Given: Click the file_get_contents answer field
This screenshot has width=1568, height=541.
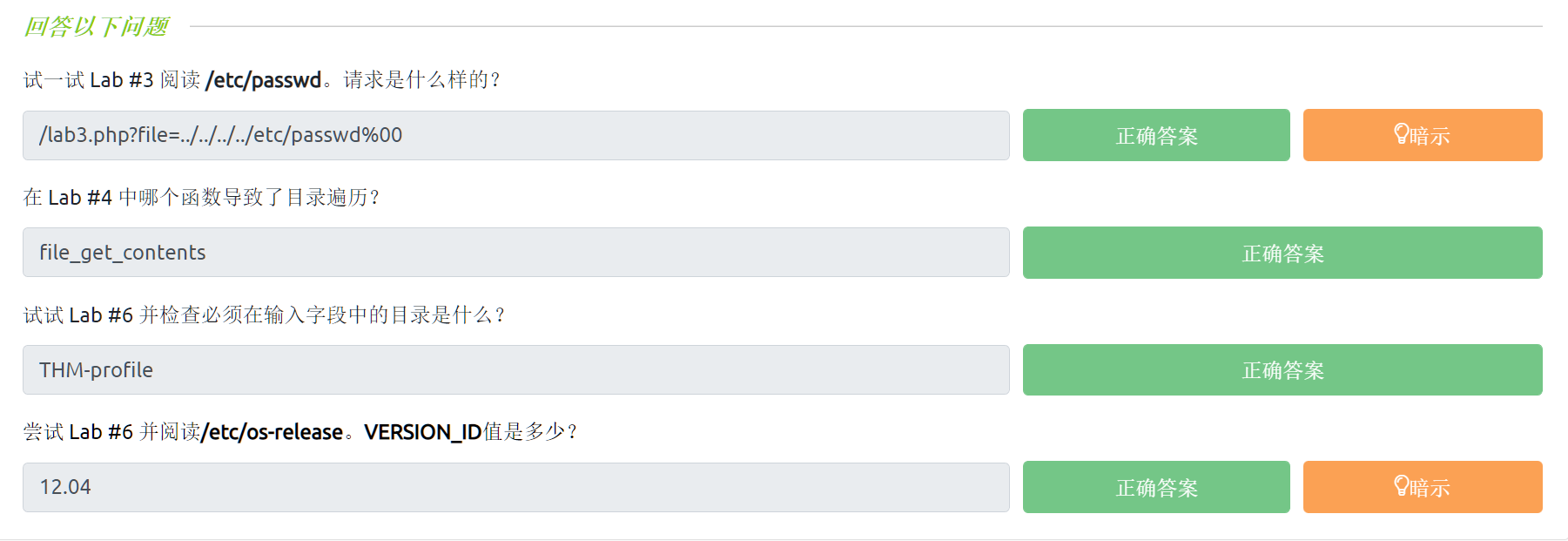Looking at the screenshot, I should (x=515, y=253).
